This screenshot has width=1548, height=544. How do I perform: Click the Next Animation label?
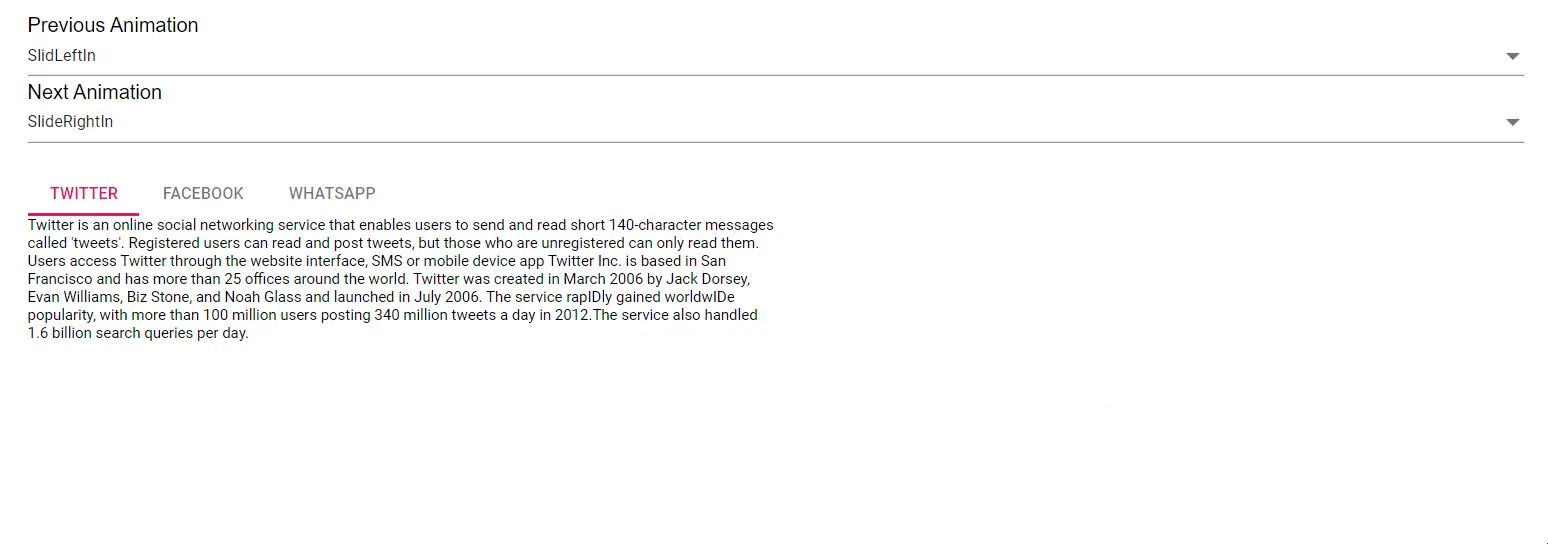(x=95, y=92)
